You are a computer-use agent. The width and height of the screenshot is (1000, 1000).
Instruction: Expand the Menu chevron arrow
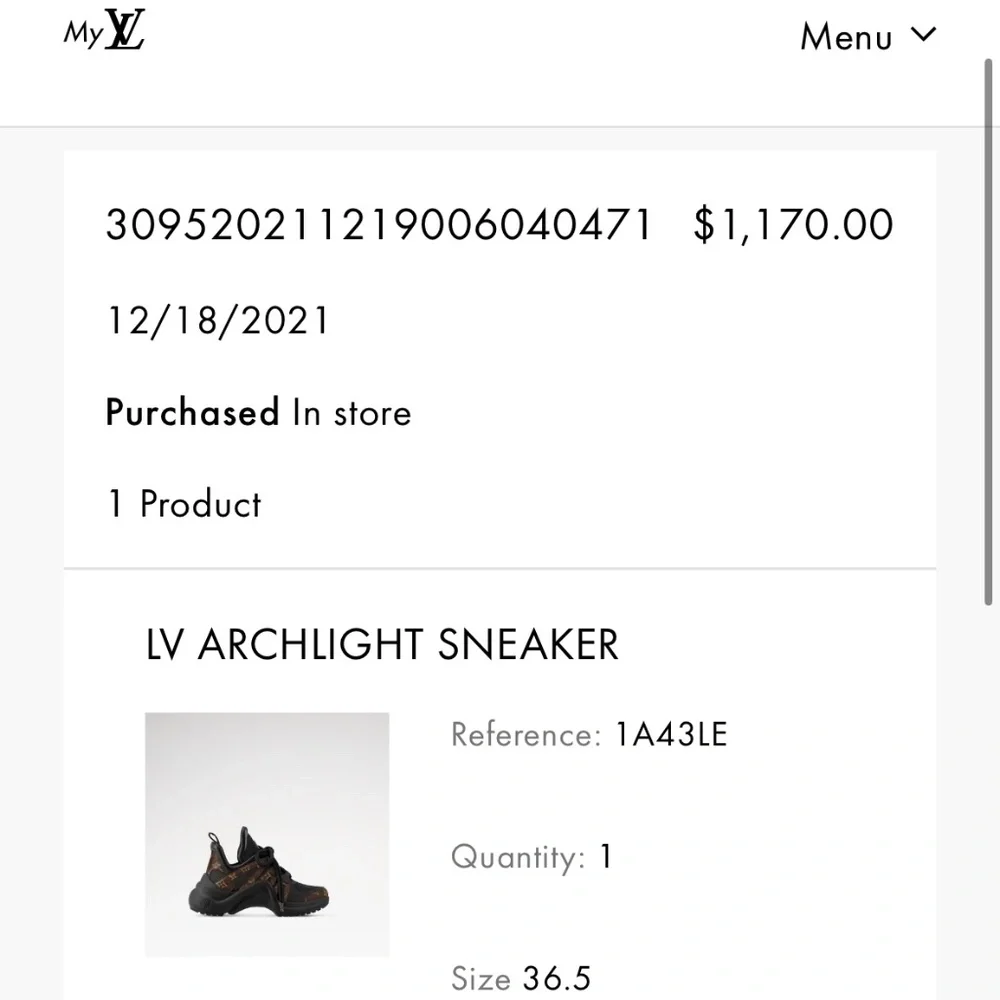(924, 36)
